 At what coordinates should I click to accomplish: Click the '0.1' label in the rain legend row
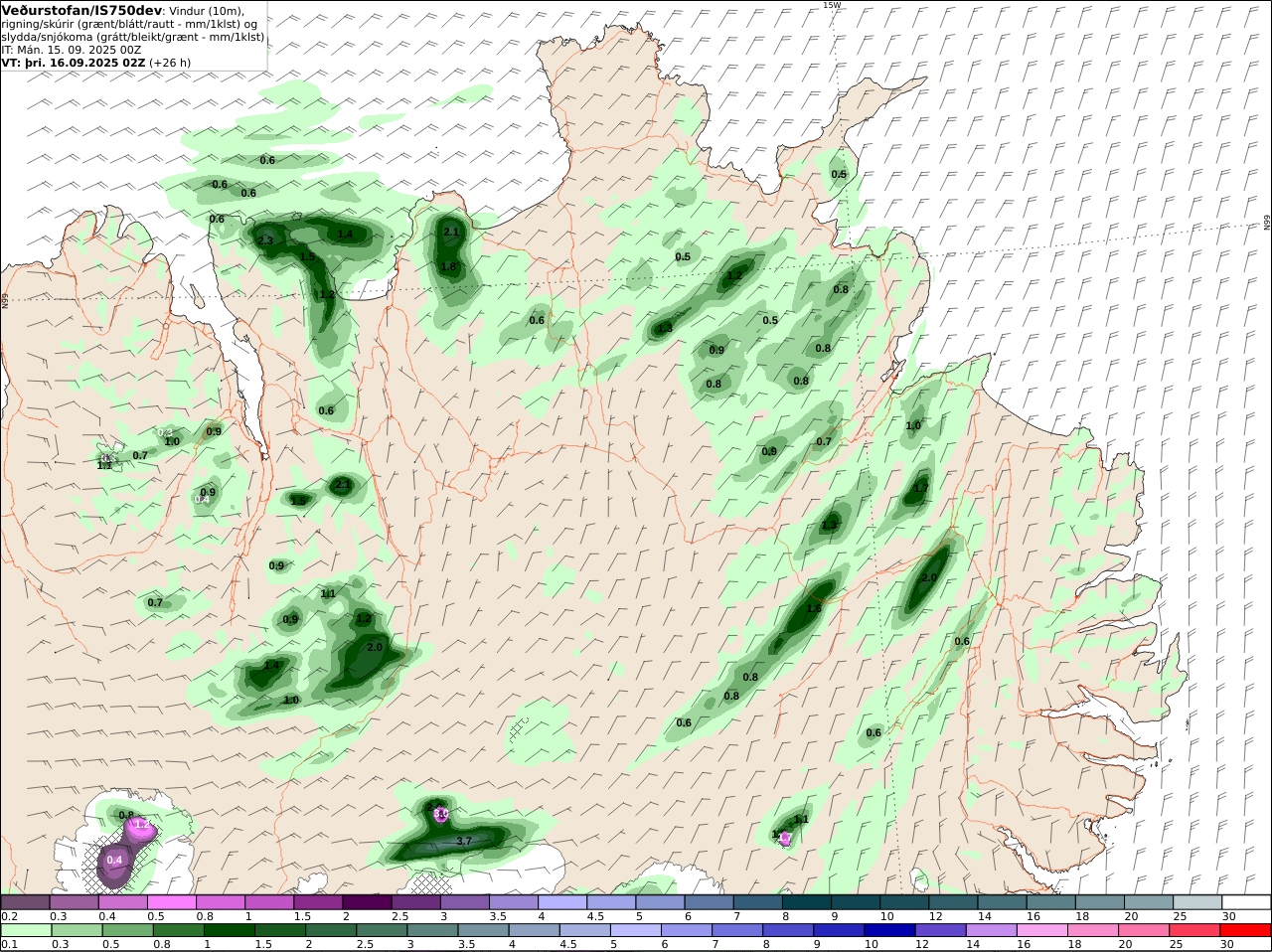[9, 944]
